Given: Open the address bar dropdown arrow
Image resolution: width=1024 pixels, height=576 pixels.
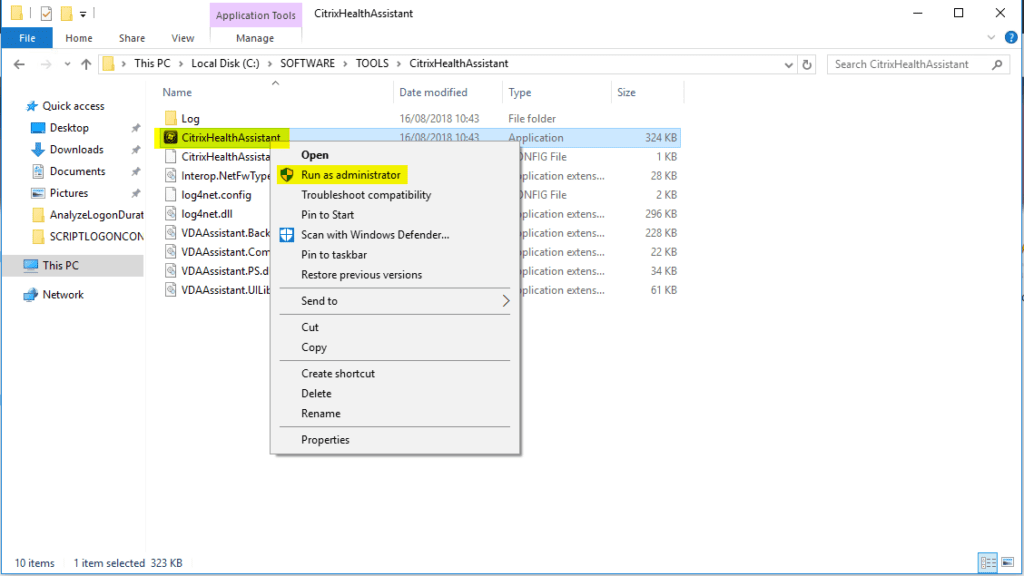Looking at the screenshot, I should [790, 63].
